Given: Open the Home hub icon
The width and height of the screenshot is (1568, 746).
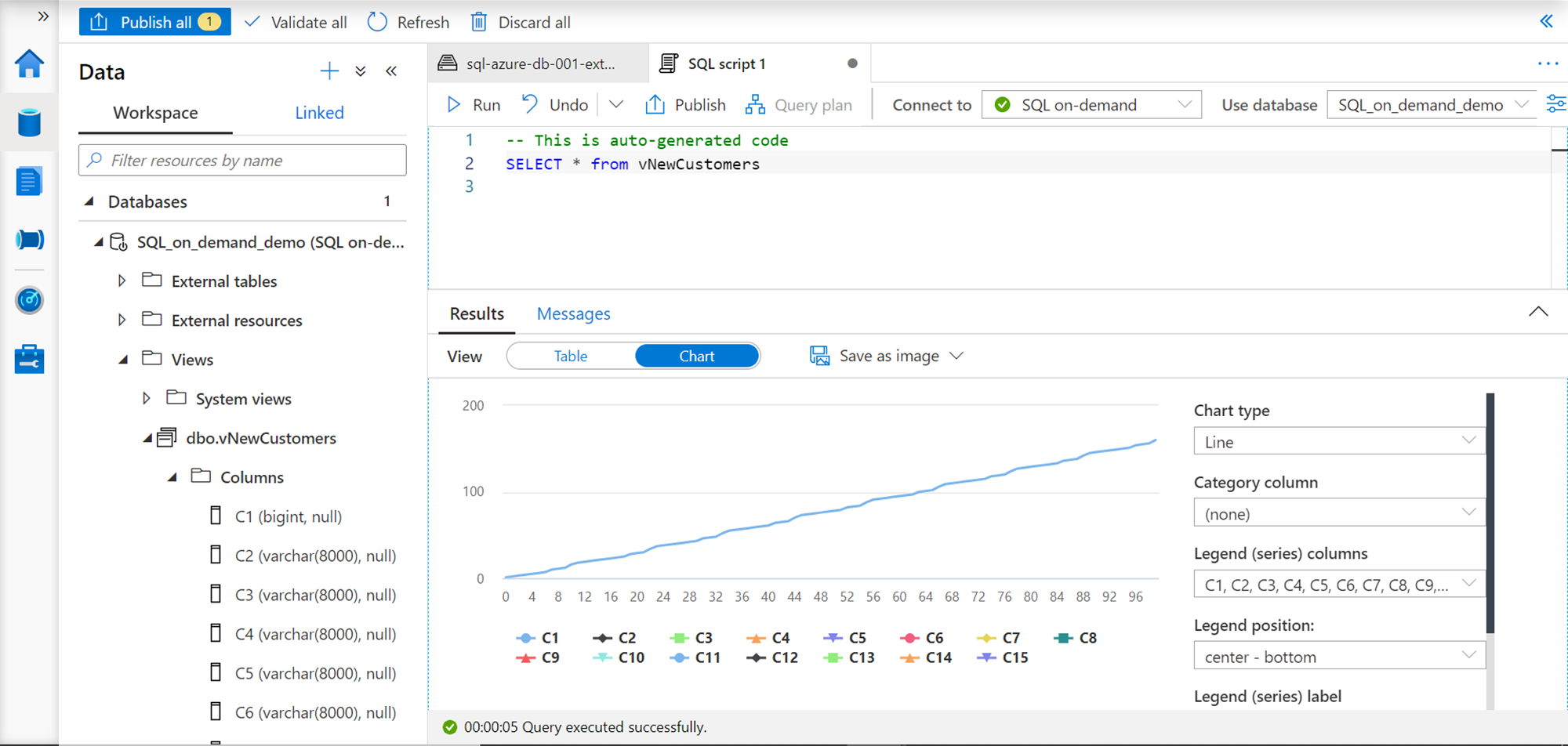Looking at the screenshot, I should (29, 64).
